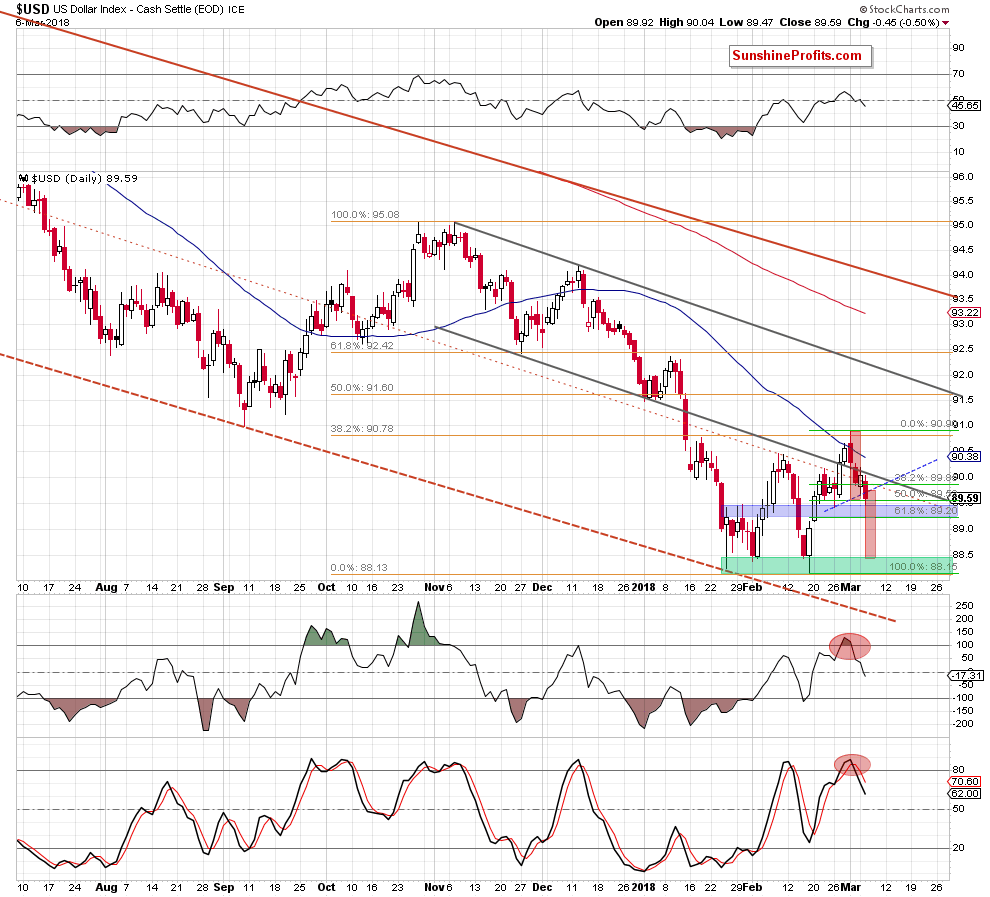
Task: Click the red ellipse on the CCI peak
Action: 850,646
